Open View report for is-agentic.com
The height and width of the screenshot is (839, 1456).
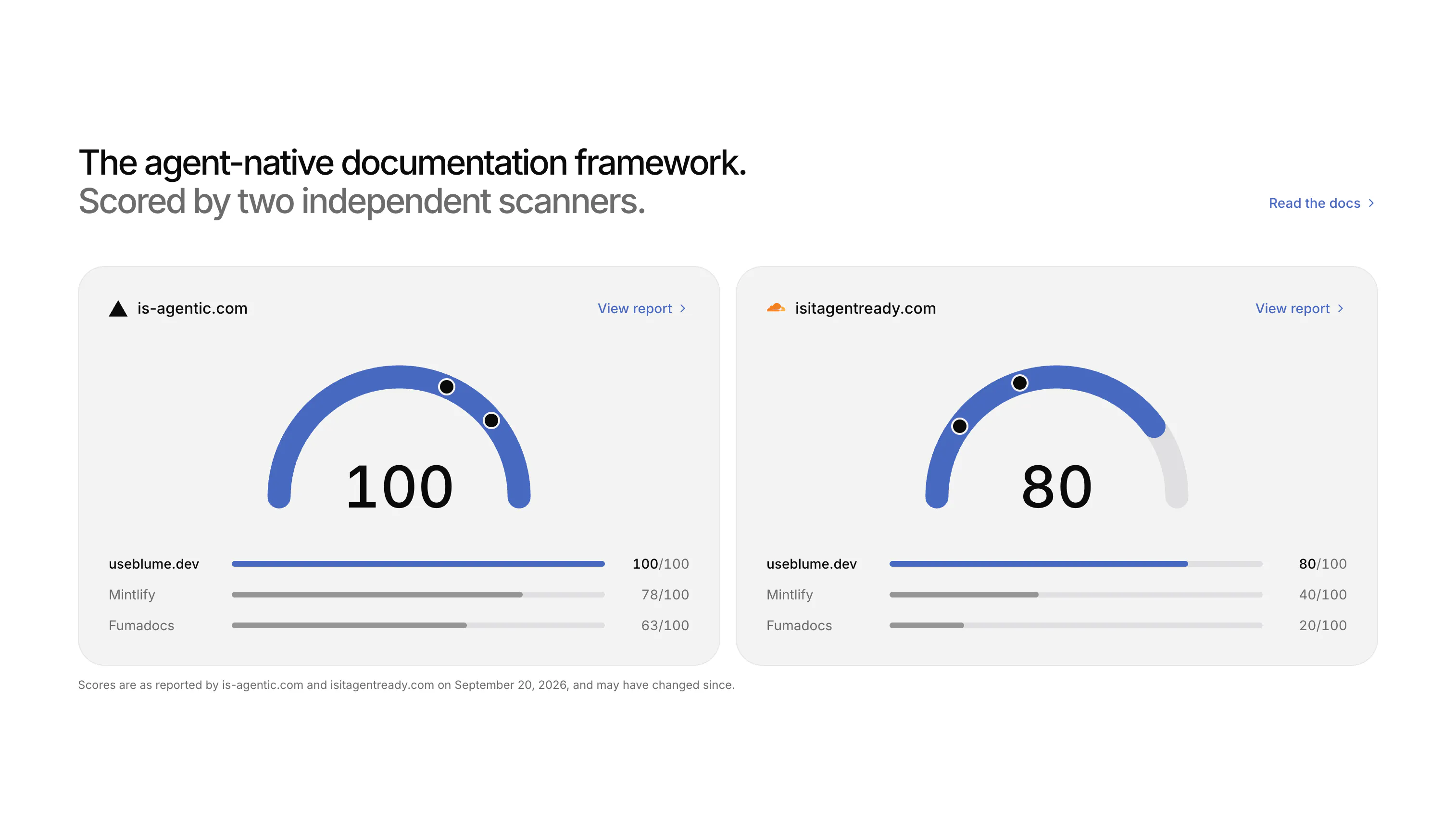[x=641, y=308]
